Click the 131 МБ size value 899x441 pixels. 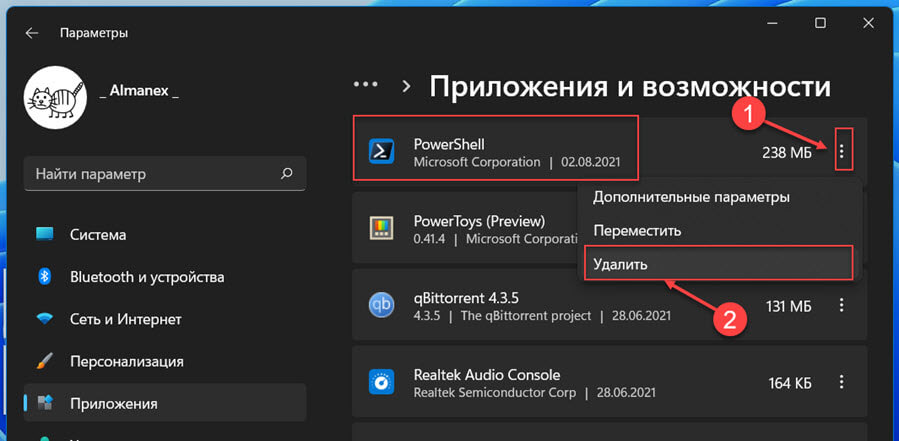coord(789,306)
